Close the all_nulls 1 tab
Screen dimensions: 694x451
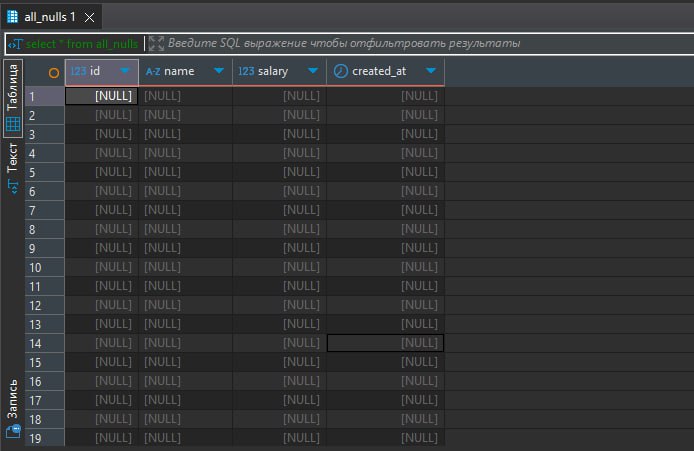pos(89,17)
